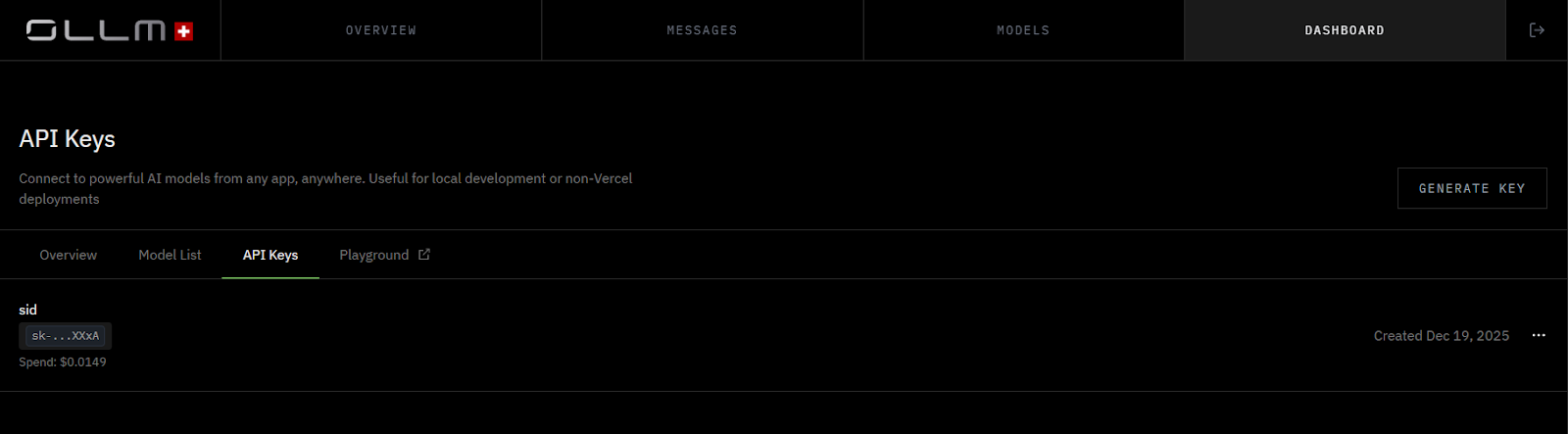This screenshot has height=434, width=1568.
Task: Go to Messages in top navigation
Action: point(702,30)
